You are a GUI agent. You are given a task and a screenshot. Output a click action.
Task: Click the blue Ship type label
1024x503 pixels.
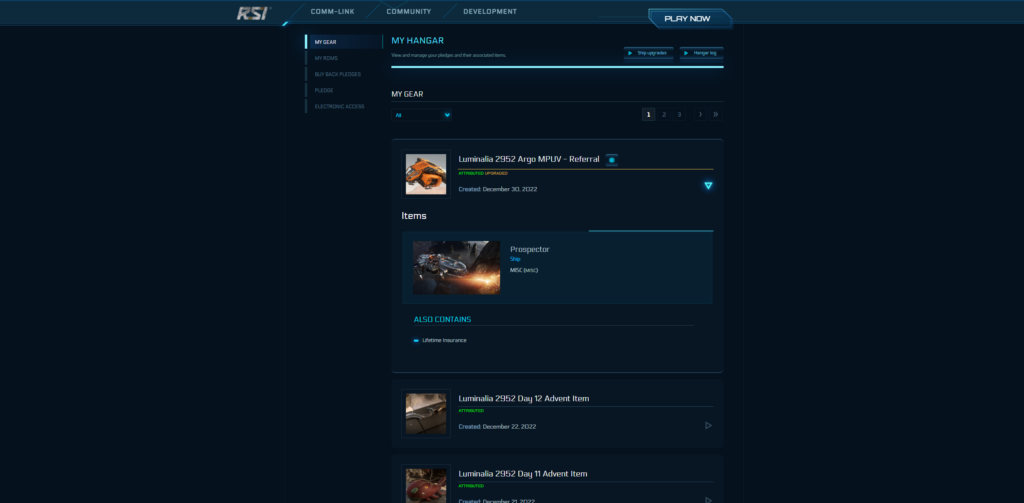tap(515, 259)
